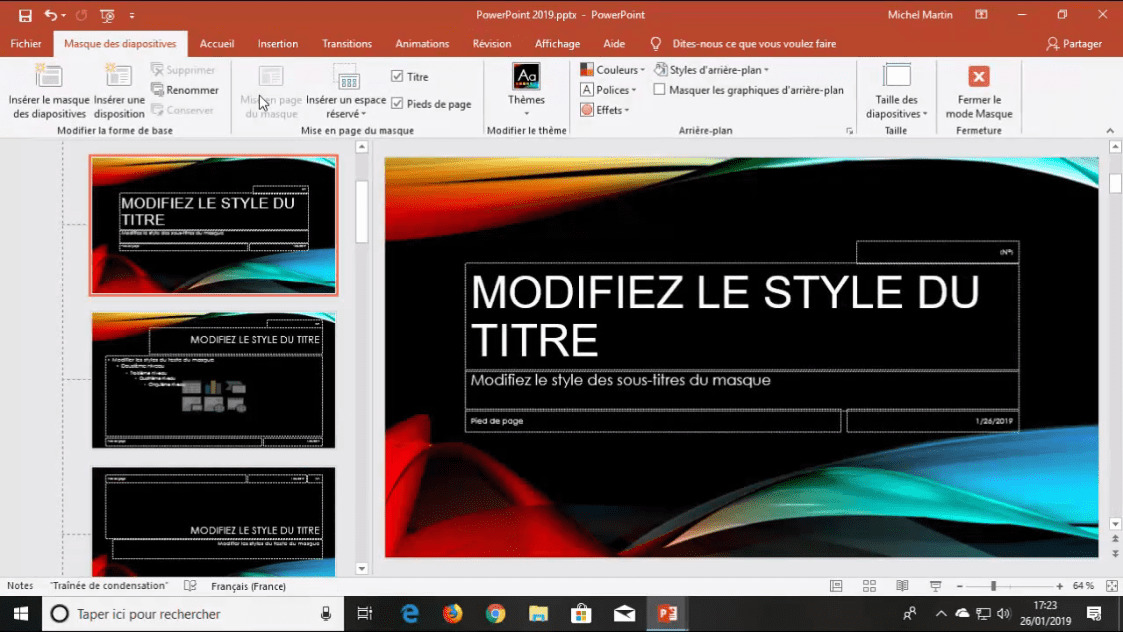
Task: Click Insérer le masque des diapositives icon
Action: click(49, 77)
